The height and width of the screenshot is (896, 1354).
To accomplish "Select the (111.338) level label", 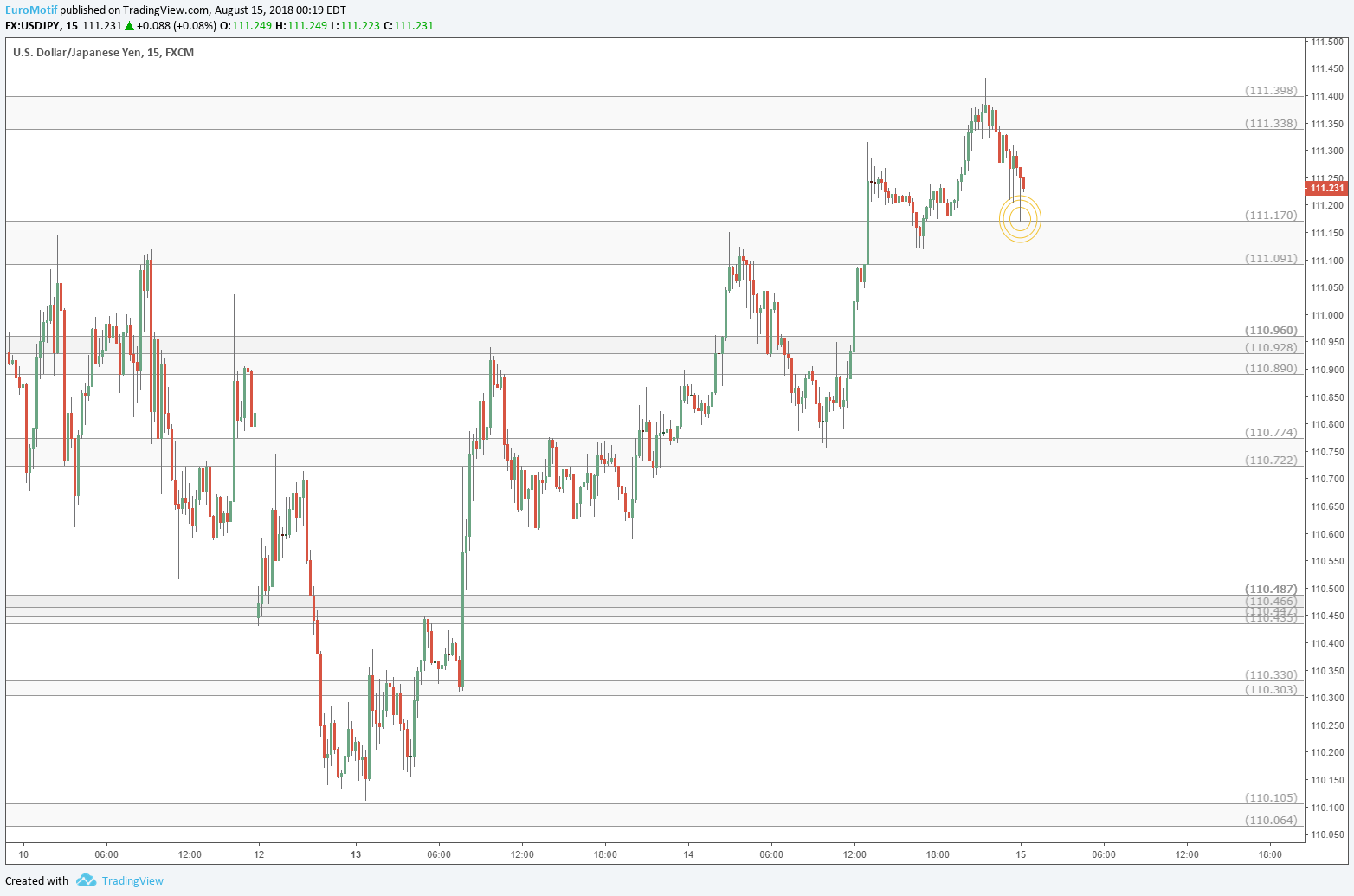I will 1271,123.
